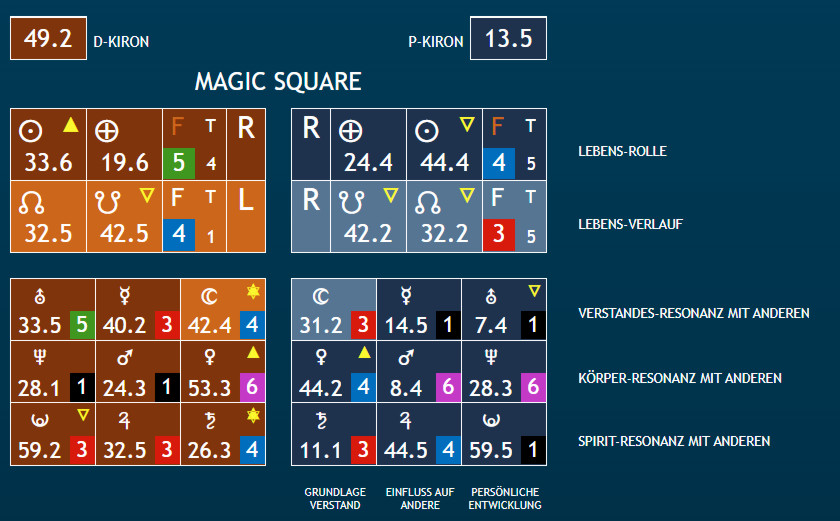Click the magenta 6 box beside Venus 53.3

pos(250,388)
